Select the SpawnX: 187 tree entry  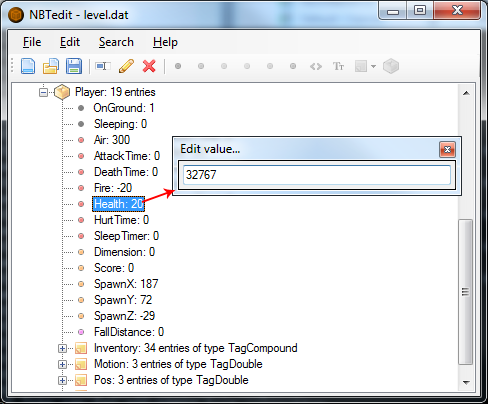pos(126,284)
